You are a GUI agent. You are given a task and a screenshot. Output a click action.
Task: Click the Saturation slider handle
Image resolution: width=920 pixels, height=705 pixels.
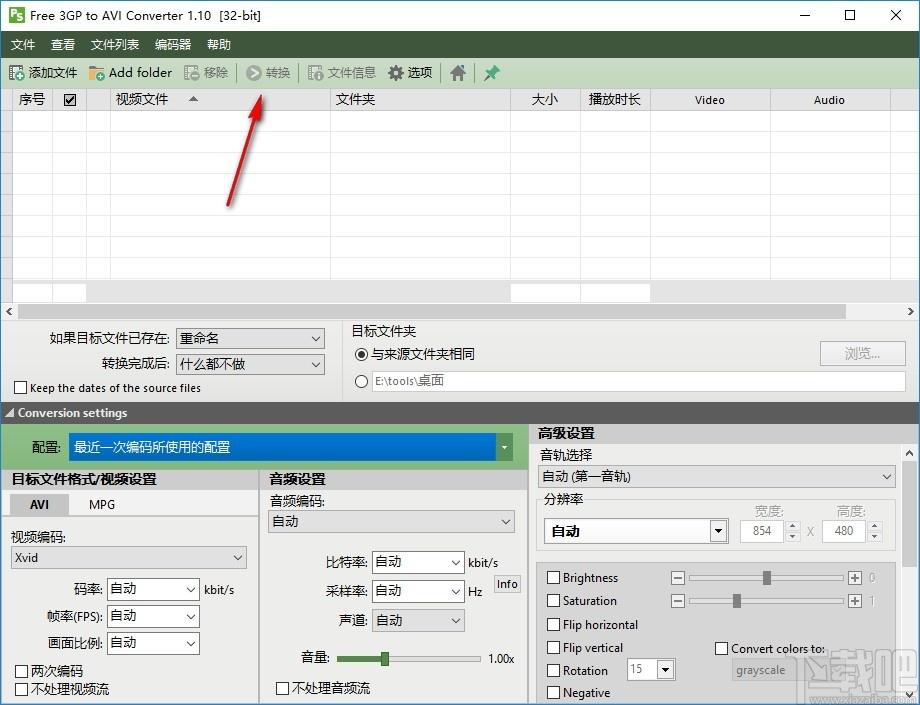(737, 601)
